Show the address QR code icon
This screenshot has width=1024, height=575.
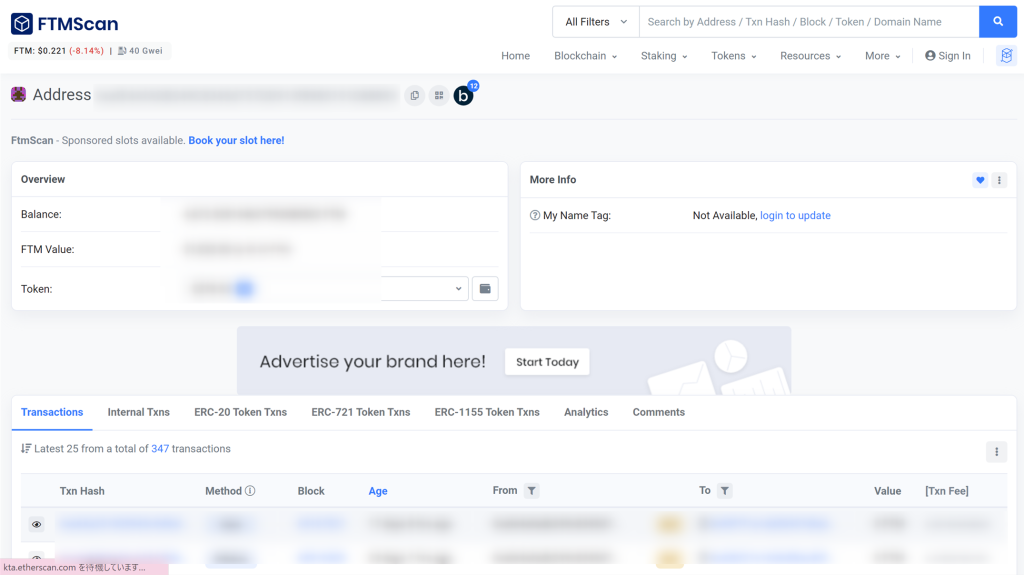click(x=439, y=95)
